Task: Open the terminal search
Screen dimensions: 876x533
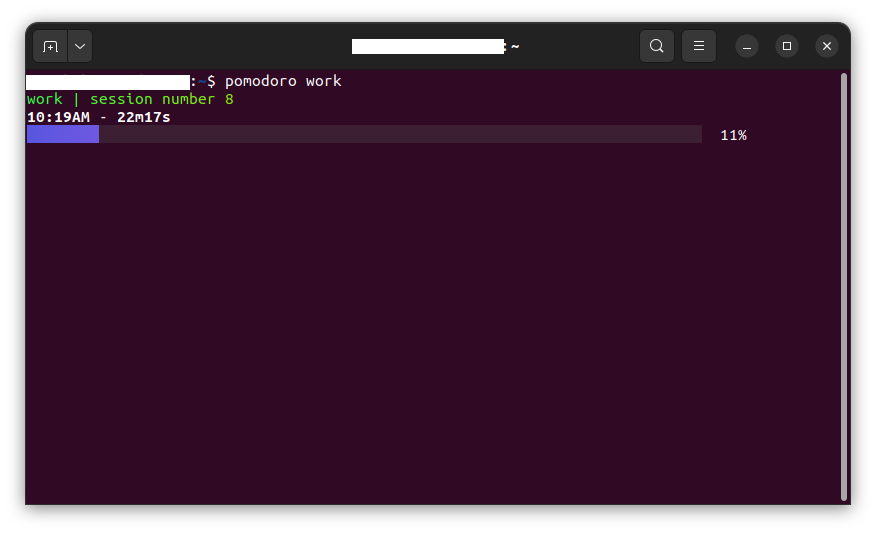Action: (x=656, y=46)
